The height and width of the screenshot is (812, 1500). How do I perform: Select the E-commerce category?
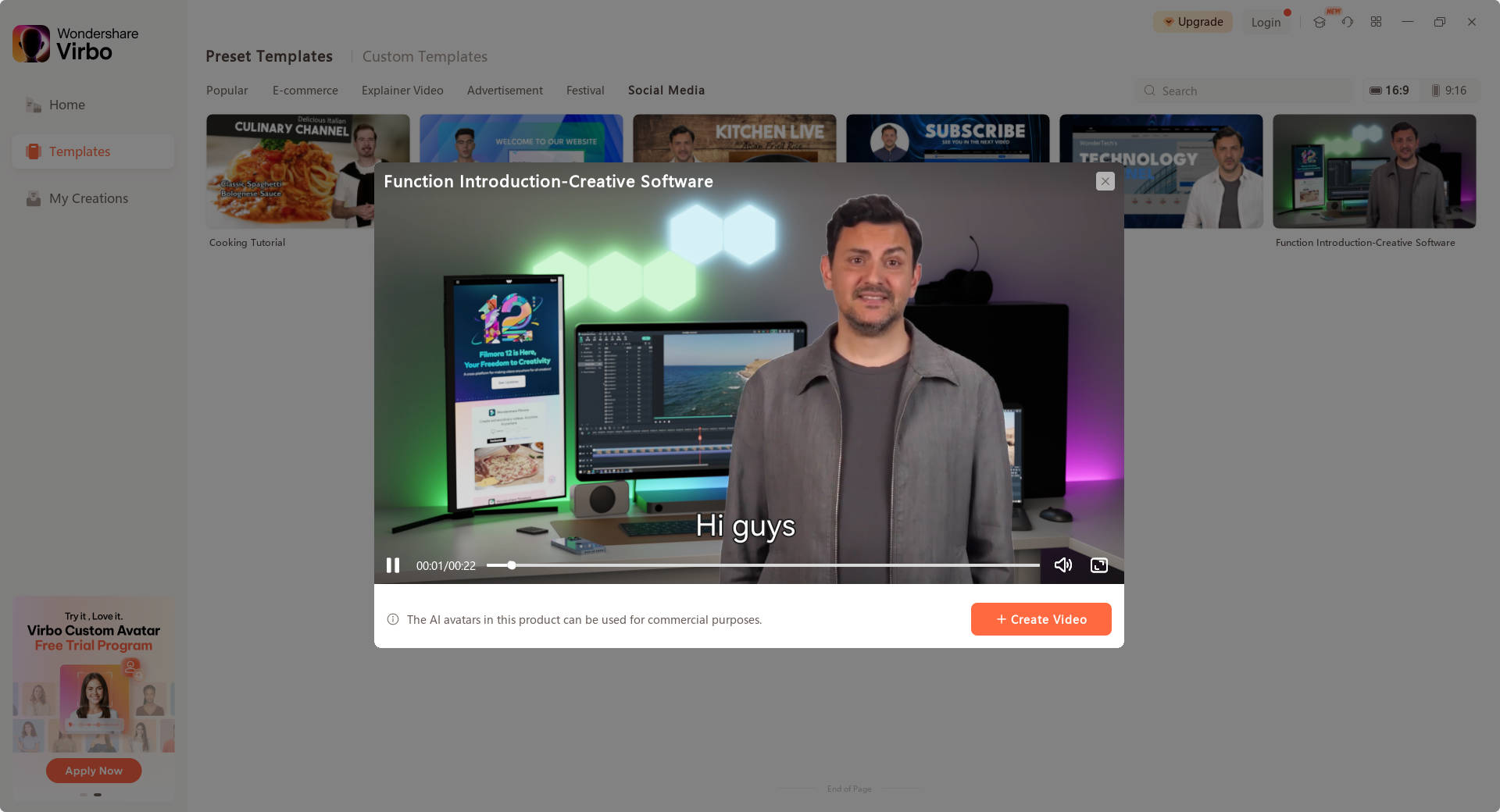[305, 91]
